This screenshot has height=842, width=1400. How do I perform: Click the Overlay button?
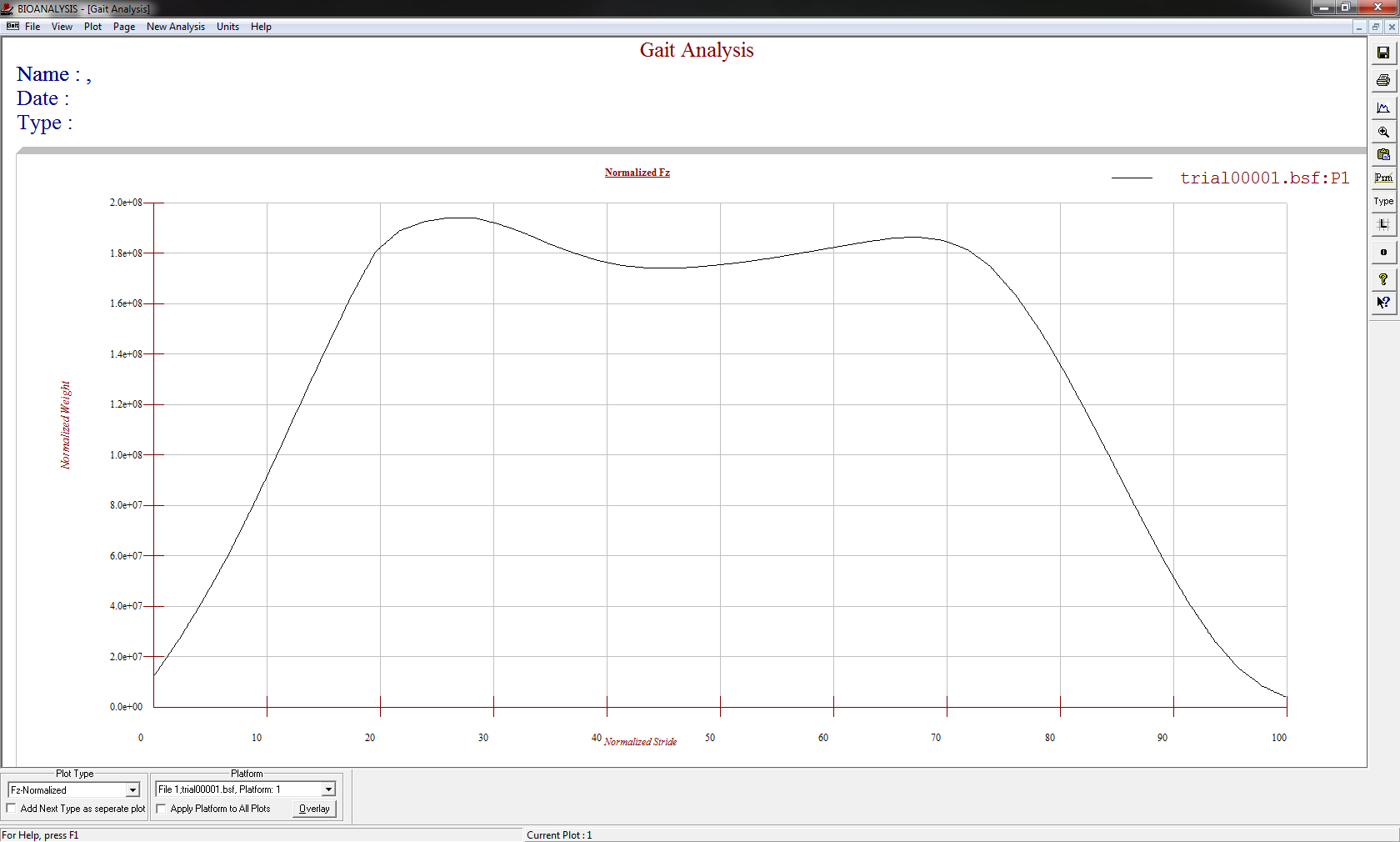point(314,809)
